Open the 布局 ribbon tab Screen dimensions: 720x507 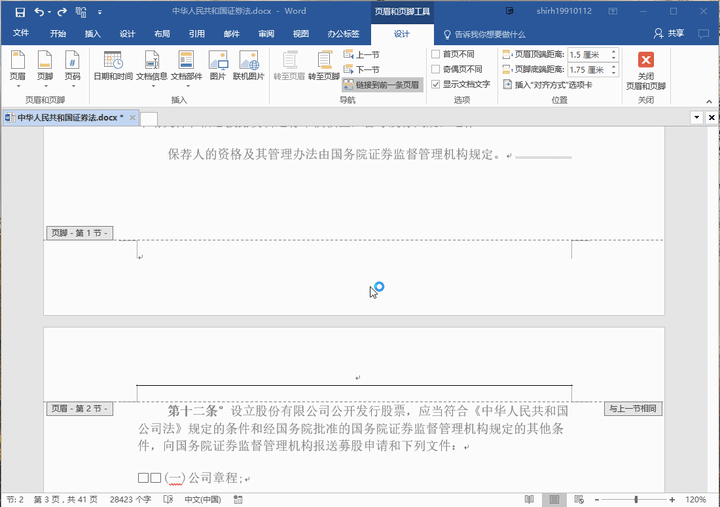click(162, 34)
